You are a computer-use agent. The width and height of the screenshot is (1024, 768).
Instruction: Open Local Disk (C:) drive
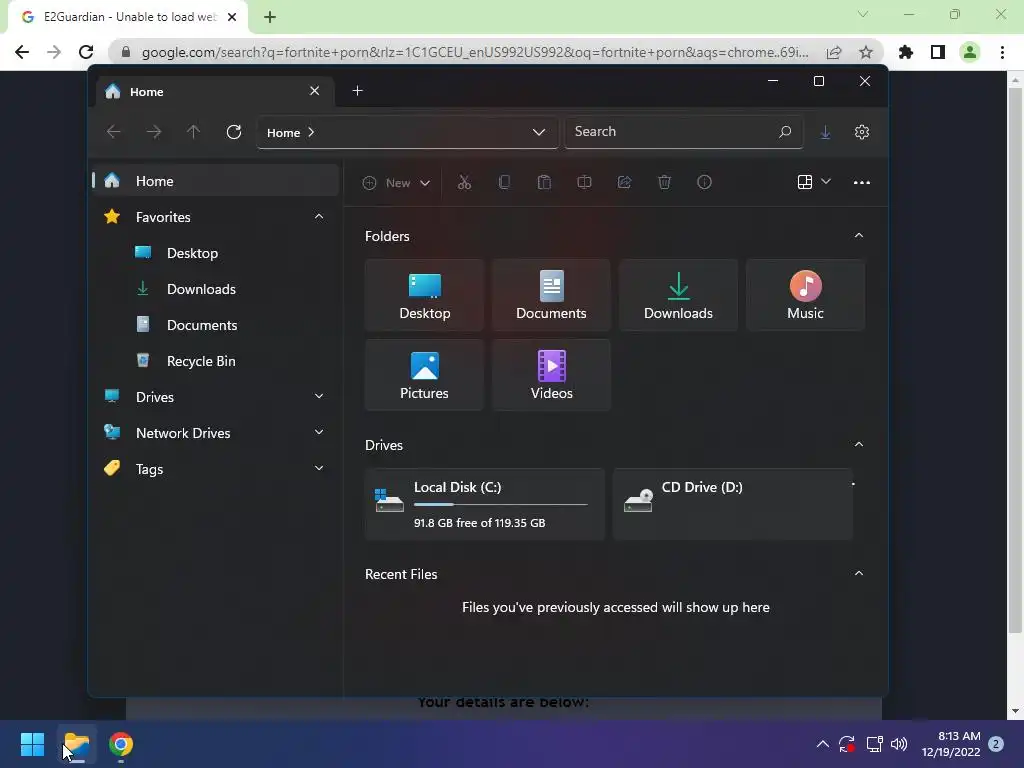pos(485,504)
